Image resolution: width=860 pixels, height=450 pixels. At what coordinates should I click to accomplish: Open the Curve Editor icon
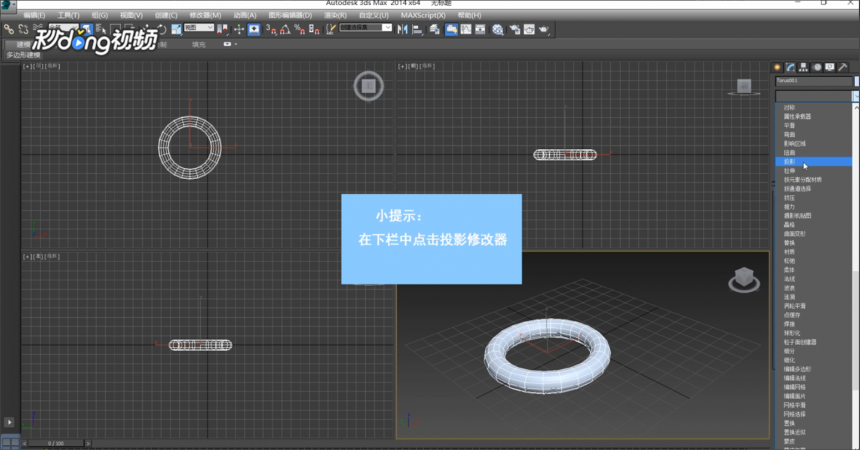click(466, 29)
